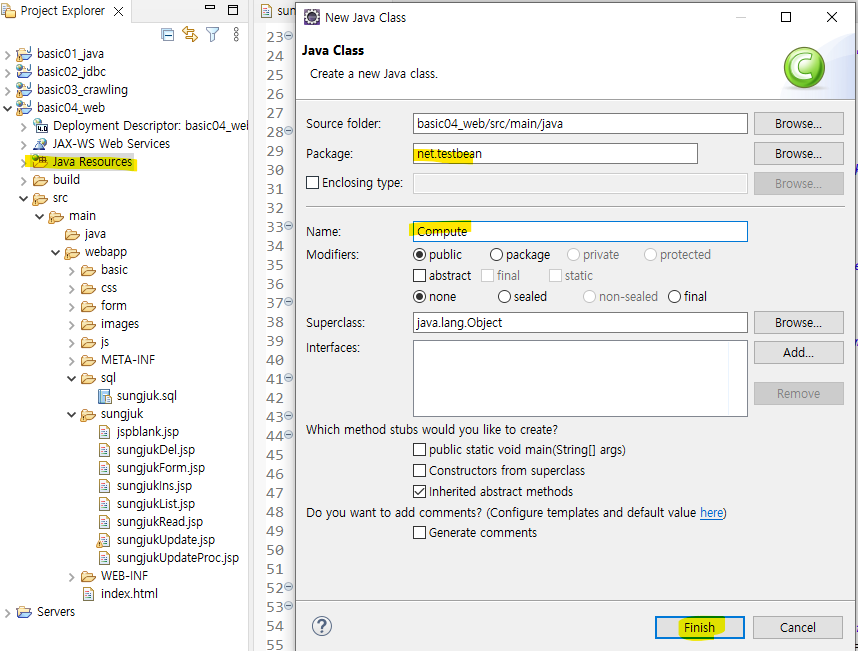858x651 pixels.
Task: Click Collapse All icon in Project Explorer
Action: tap(167, 35)
